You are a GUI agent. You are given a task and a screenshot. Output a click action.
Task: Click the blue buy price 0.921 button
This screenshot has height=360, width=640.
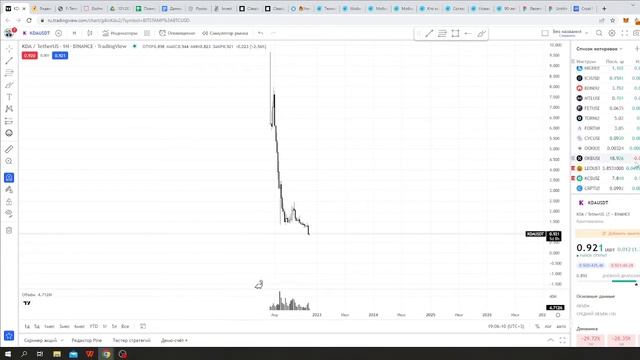(60, 56)
